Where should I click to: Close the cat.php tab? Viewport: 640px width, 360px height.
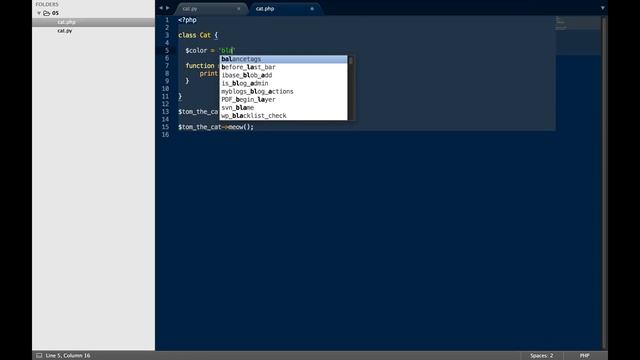(x=312, y=9)
